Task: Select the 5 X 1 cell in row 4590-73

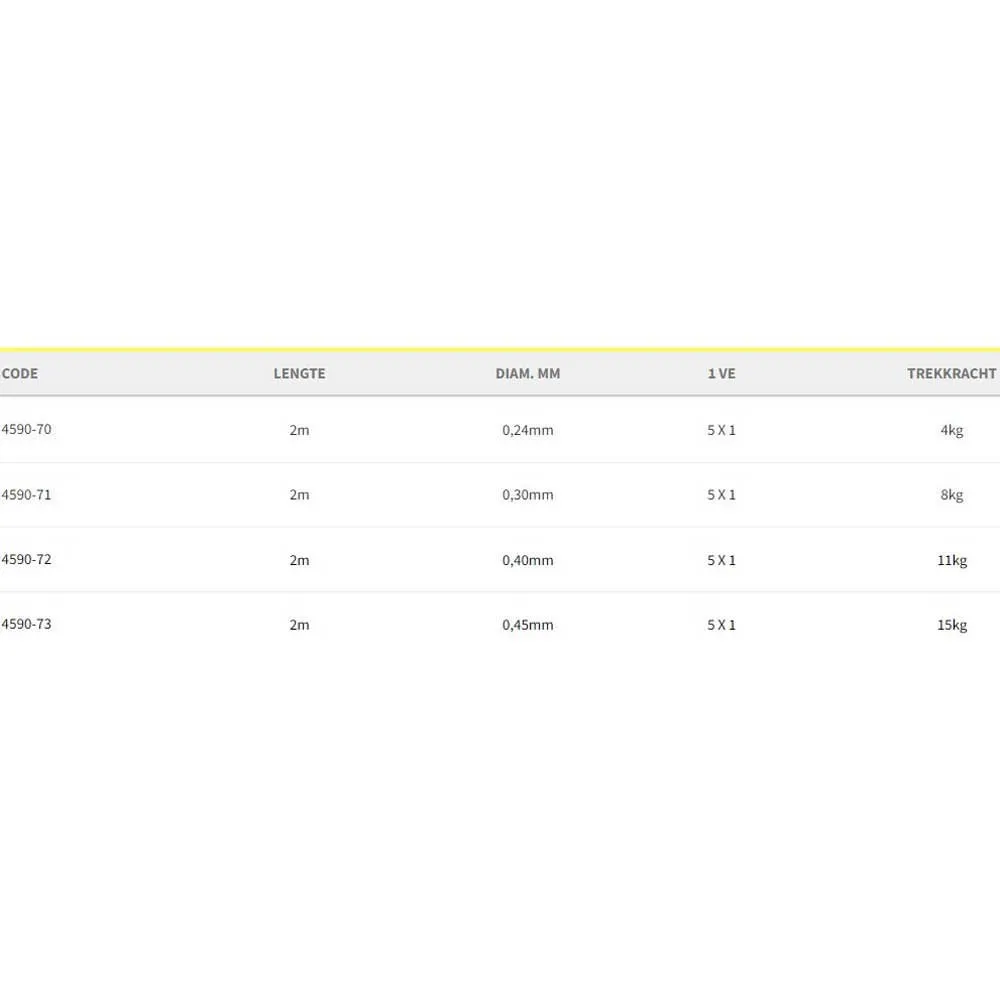Action: pyautogui.click(x=721, y=625)
